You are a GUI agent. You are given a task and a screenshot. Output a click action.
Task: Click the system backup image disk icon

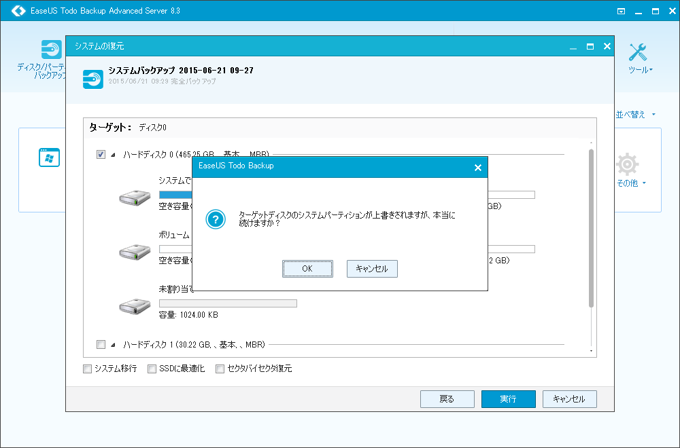93,79
